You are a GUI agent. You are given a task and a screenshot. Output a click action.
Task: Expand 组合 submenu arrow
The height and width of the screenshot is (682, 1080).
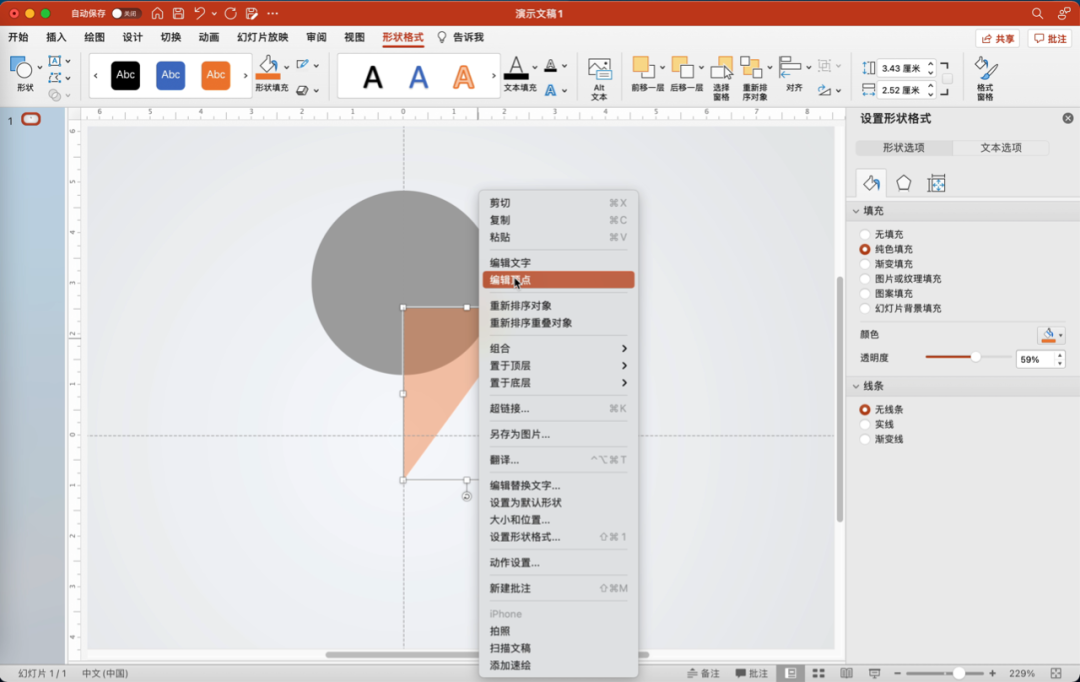tap(624, 349)
